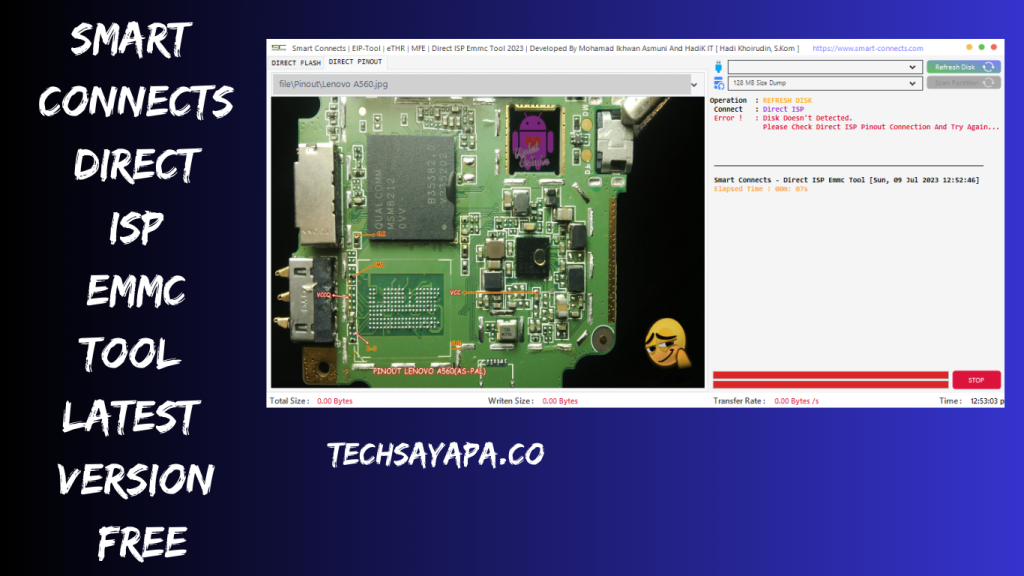The image size is (1024, 576).
Task: Switch to the DIRECT PINOUT tab
Action: tap(355, 62)
